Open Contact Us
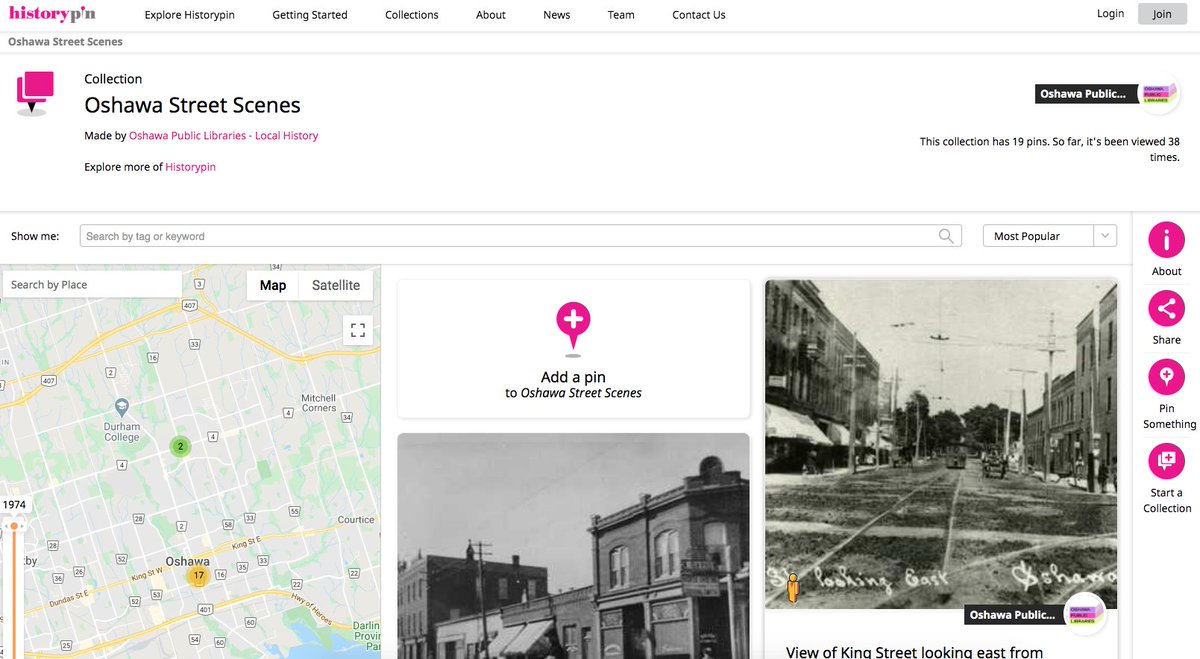Image resolution: width=1200 pixels, height=659 pixels. tap(699, 15)
